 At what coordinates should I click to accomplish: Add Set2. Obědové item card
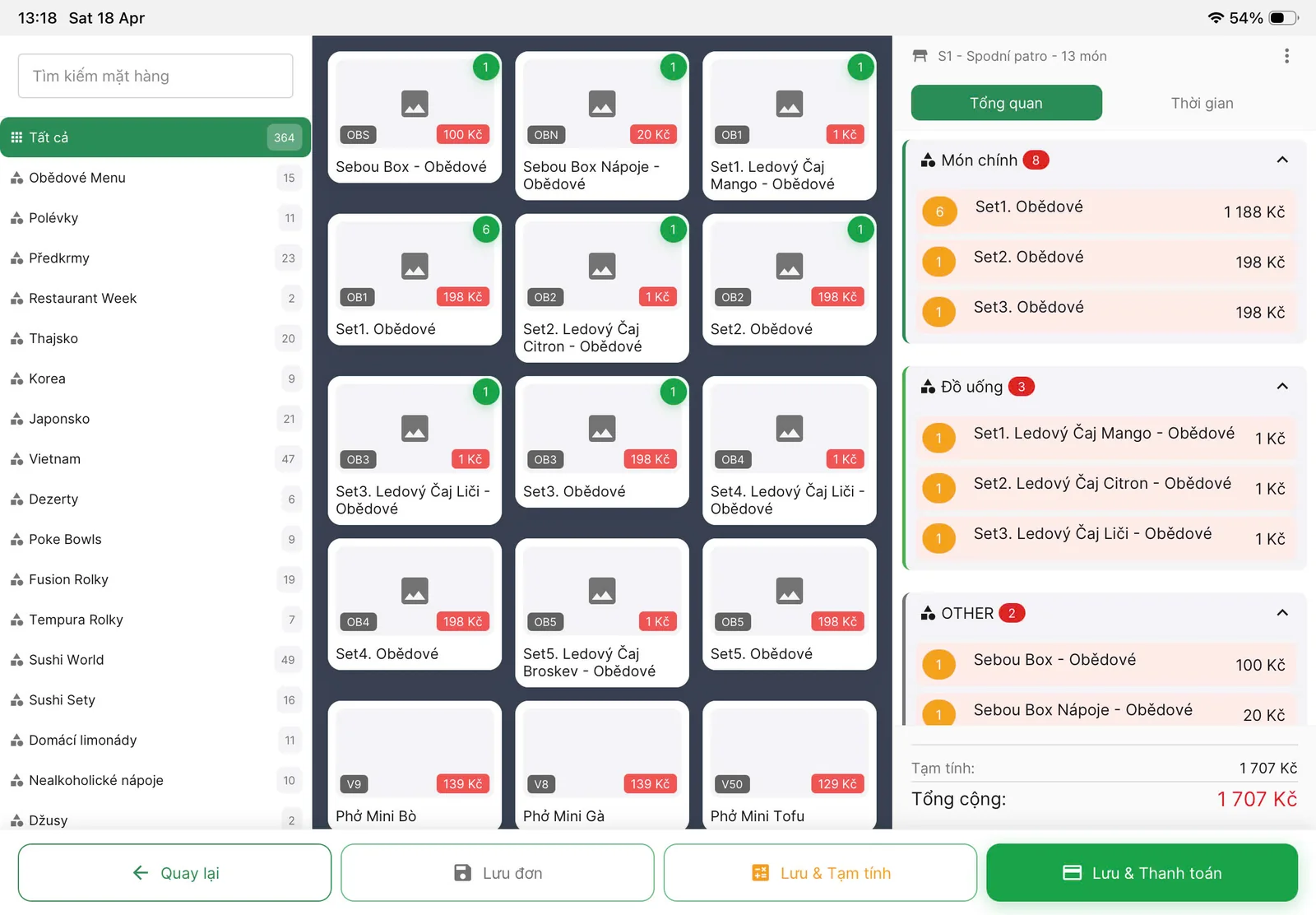(790, 280)
